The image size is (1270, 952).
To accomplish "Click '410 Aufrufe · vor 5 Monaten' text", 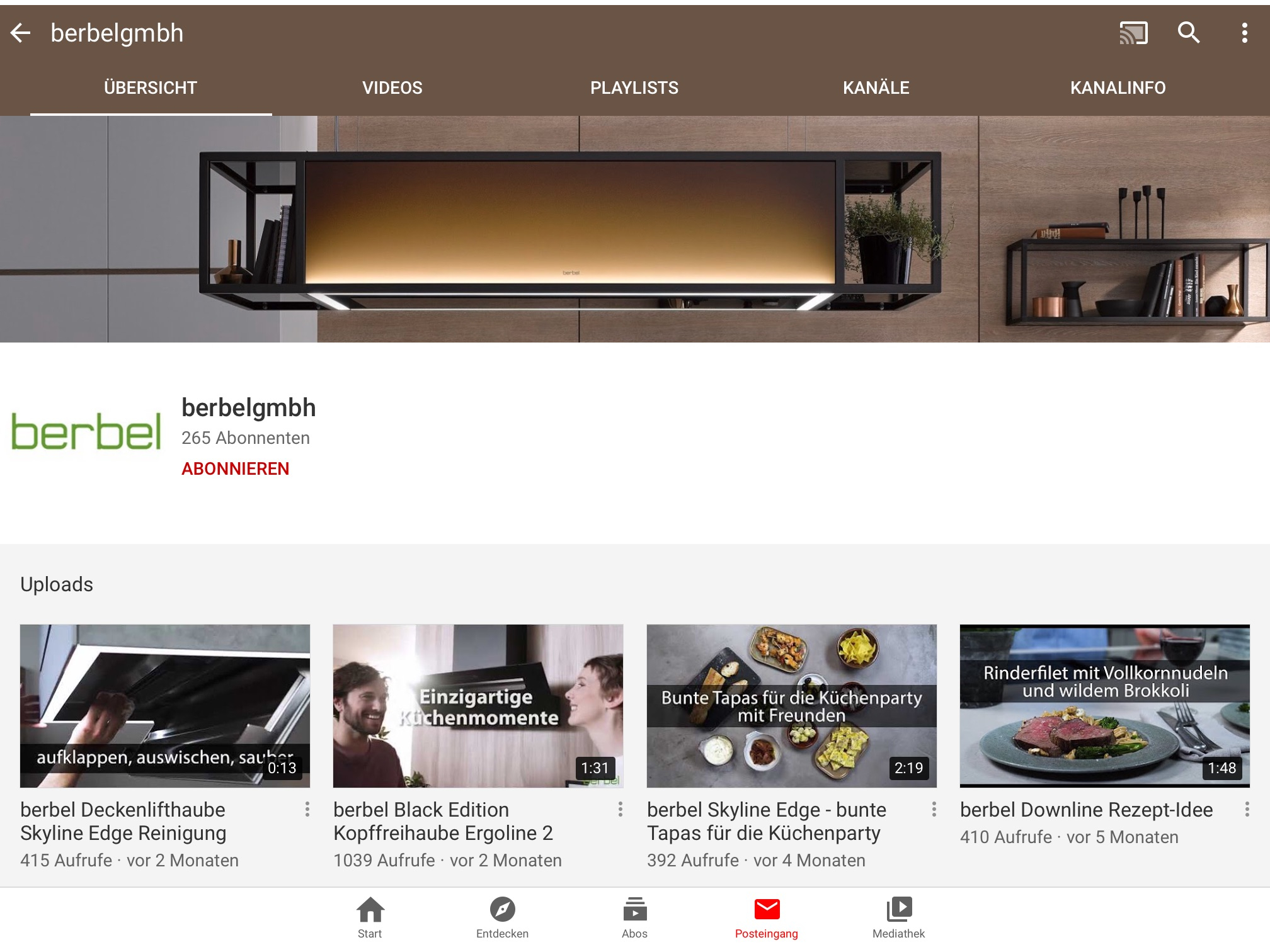I will click(1069, 837).
